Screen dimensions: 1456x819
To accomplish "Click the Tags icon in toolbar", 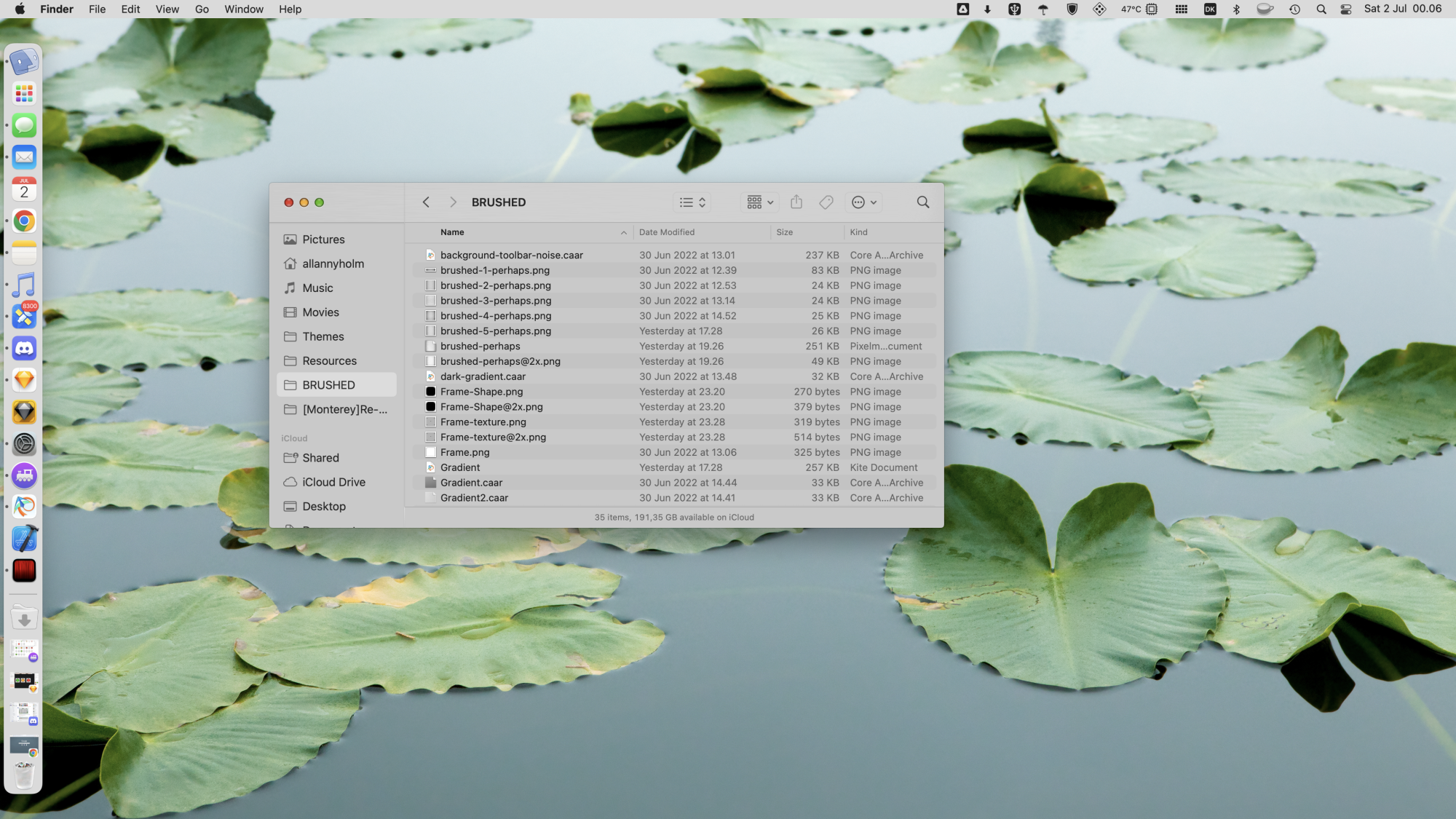I will coord(826,202).
